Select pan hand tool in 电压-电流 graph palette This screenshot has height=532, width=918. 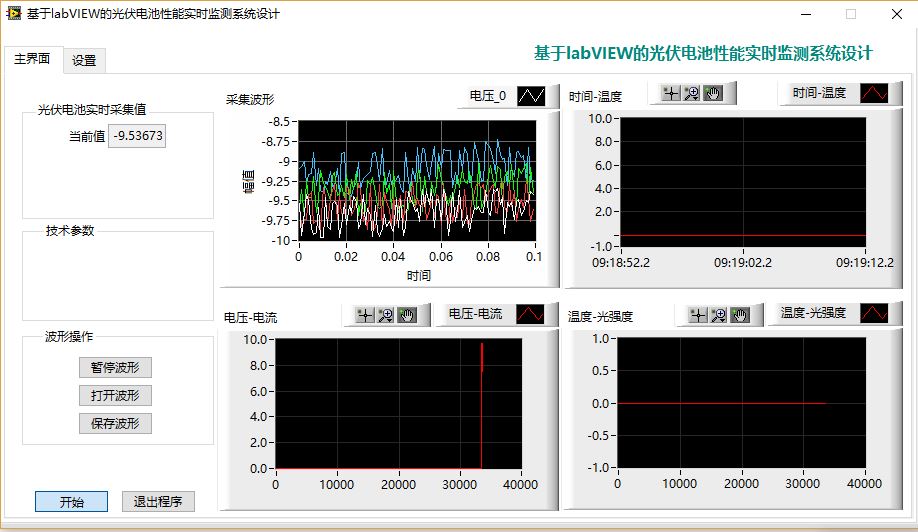point(407,315)
